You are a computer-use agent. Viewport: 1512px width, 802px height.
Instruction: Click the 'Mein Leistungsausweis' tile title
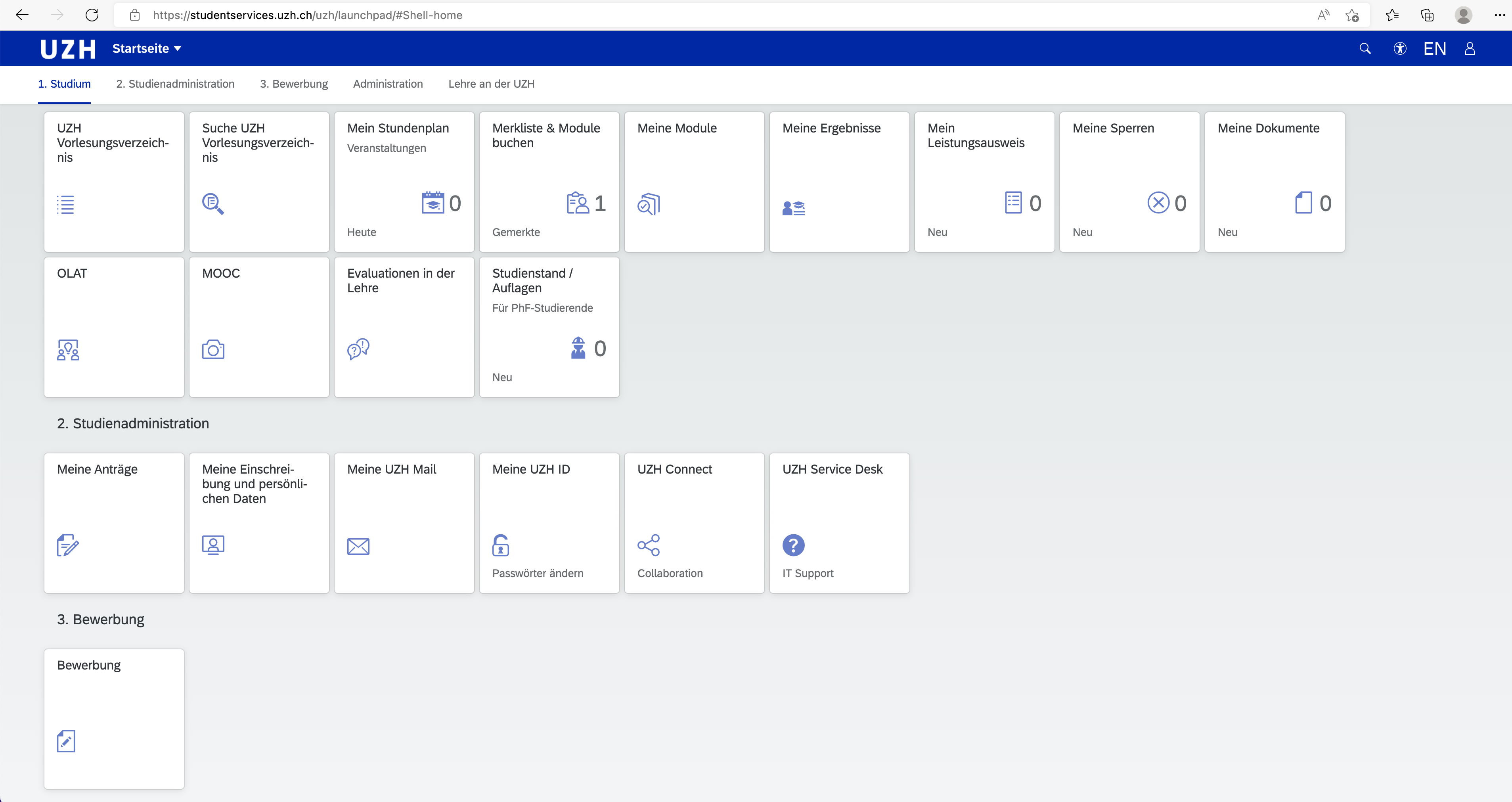[976, 136]
